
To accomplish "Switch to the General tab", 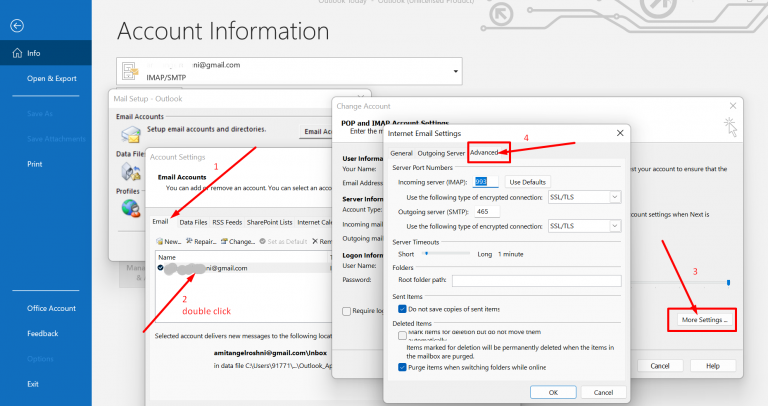I will click(x=401, y=153).
